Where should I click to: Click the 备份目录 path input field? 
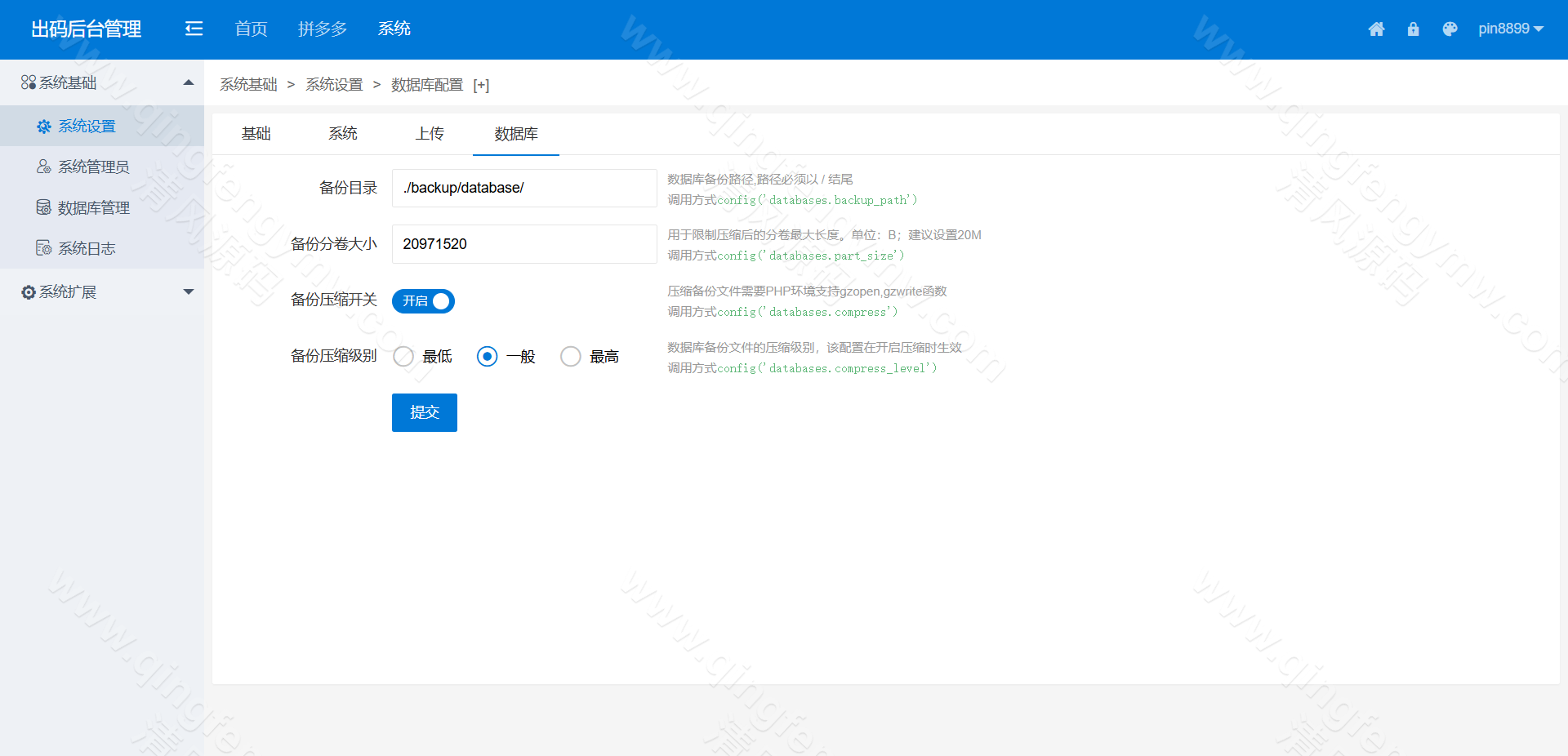coord(523,188)
